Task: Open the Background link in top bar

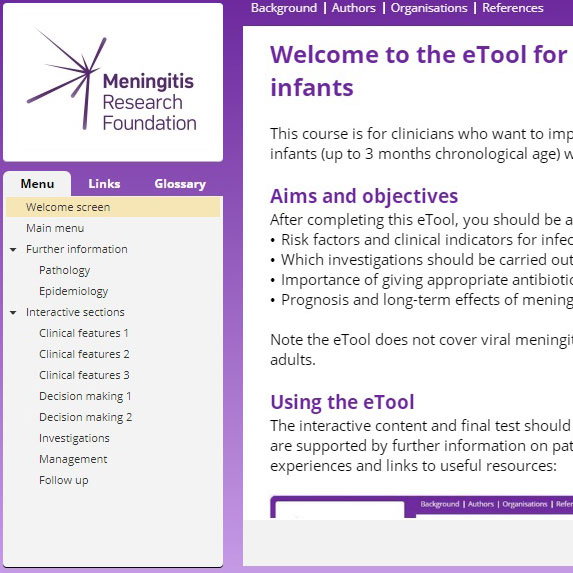Action: coord(284,8)
